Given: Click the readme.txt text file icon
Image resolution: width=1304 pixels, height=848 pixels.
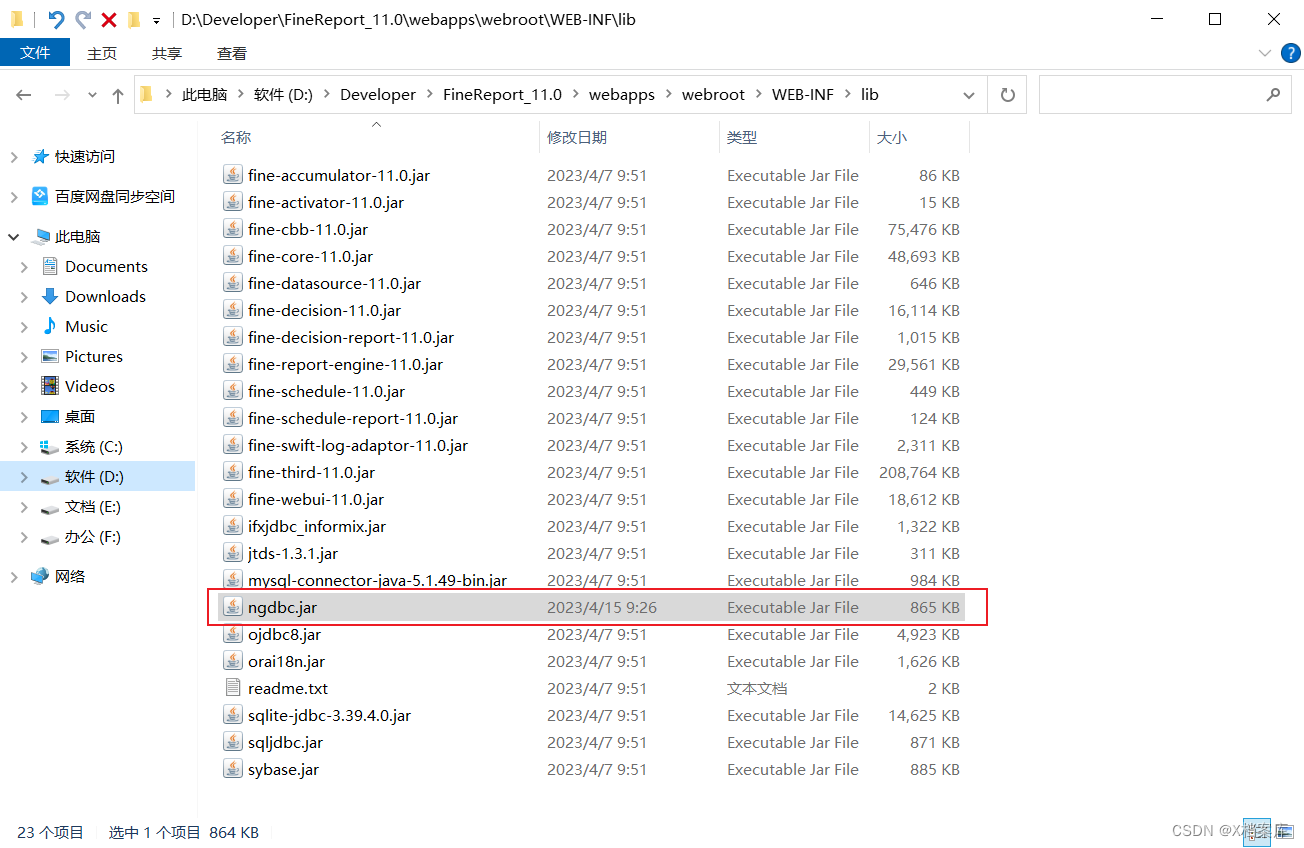Looking at the screenshot, I should click(x=232, y=688).
